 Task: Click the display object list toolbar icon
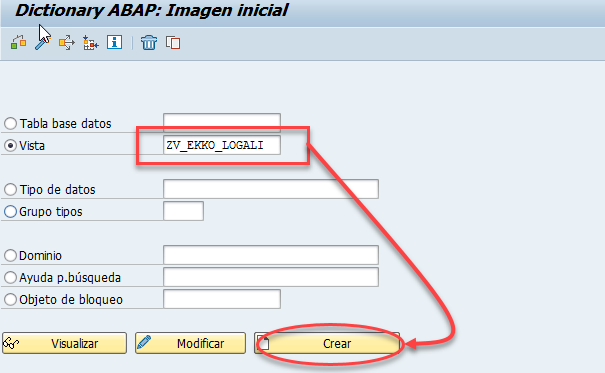coord(91,42)
